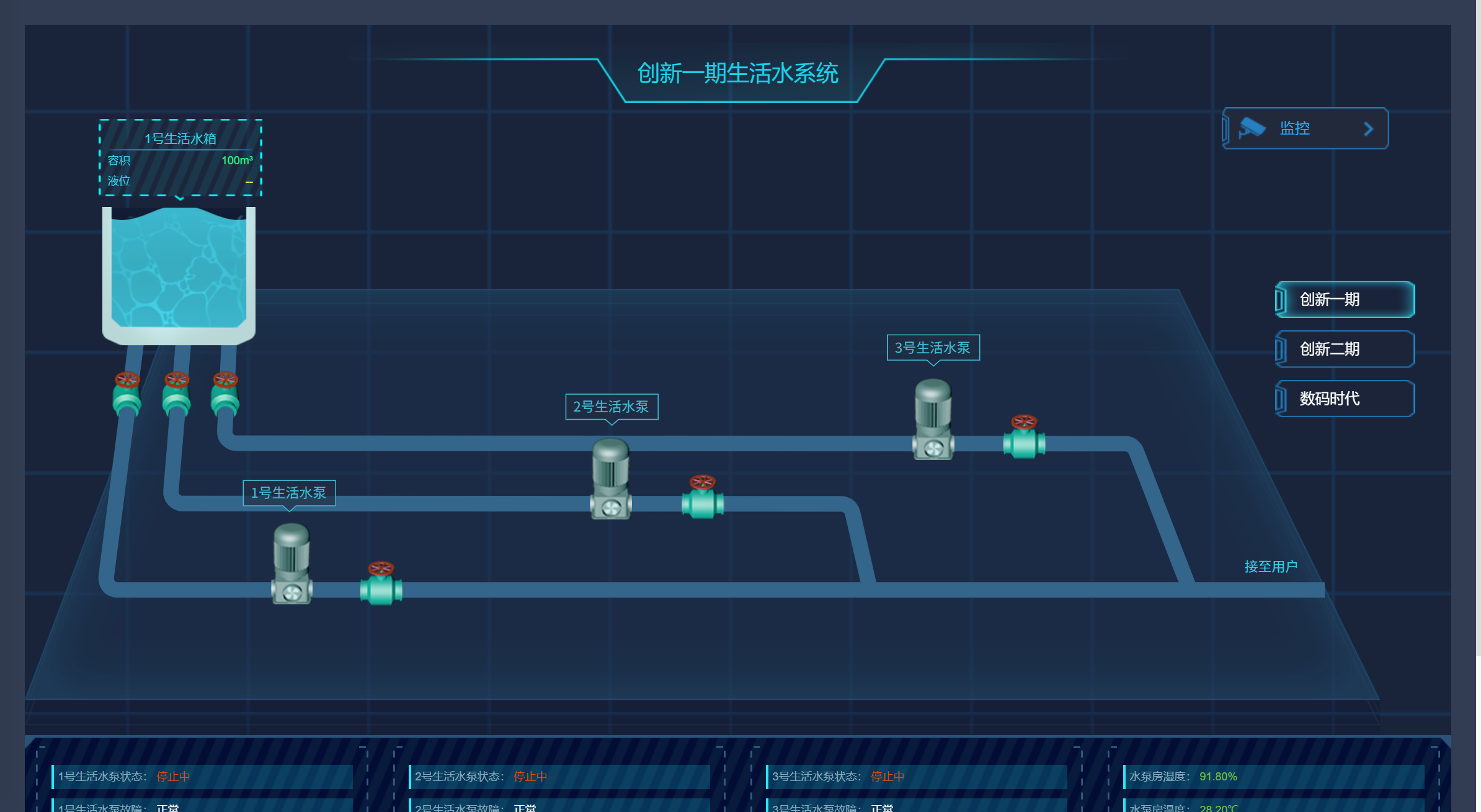Click the valve after pump 1

coord(381,583)
